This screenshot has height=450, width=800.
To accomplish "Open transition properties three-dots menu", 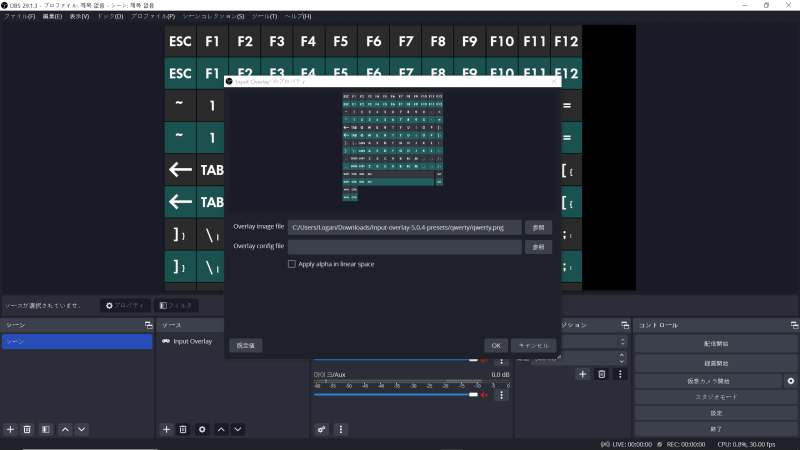I will tap(620, 374).
